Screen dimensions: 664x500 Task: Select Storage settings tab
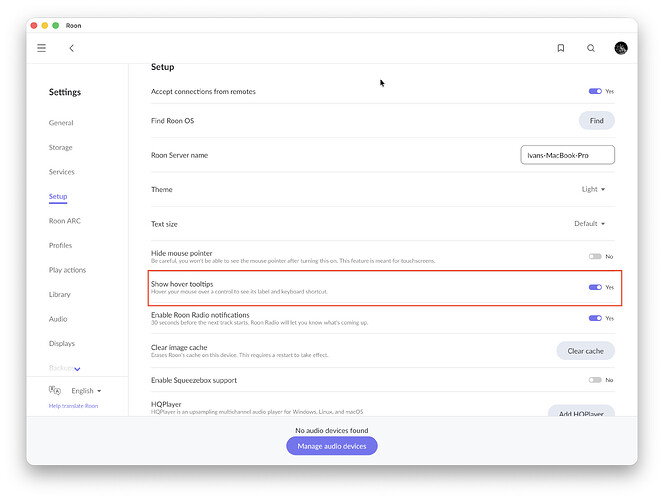(x=61, y=147)
